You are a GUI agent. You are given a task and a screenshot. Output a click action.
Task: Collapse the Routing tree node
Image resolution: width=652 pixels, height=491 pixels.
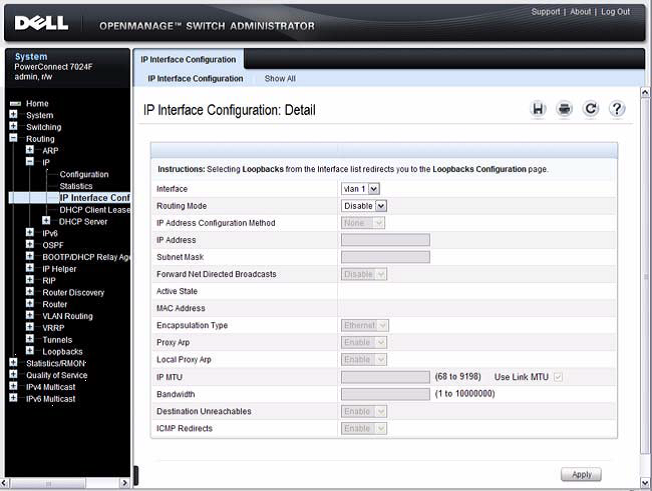[14, 139]
